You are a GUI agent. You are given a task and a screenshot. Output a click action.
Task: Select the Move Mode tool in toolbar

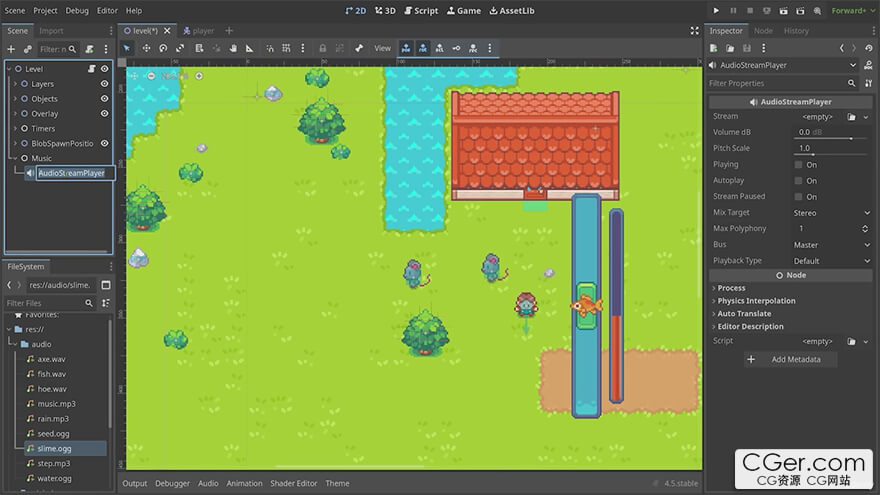pyautogui.click(x=146, y=48)
